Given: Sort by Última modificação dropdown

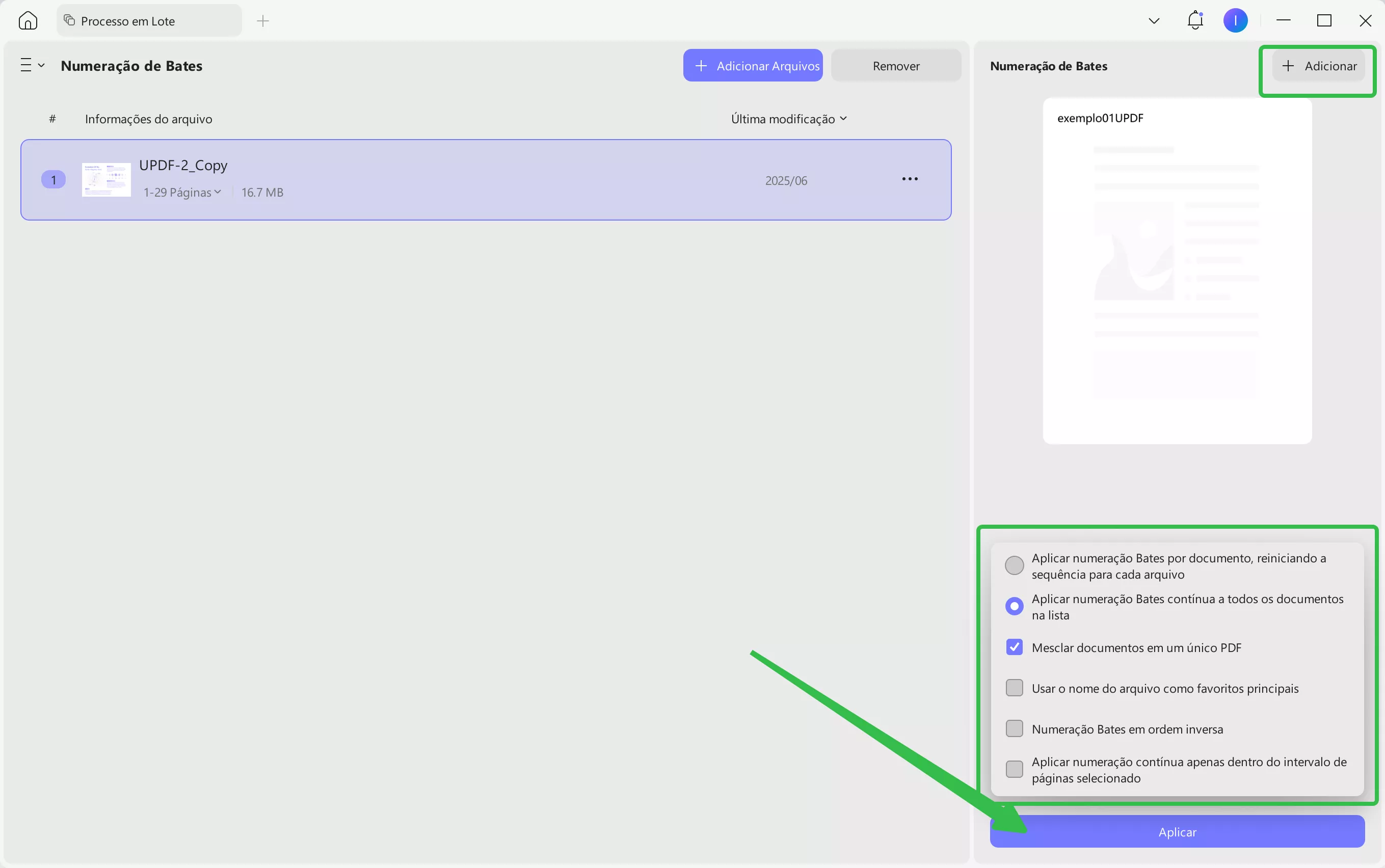Looking at the screenshot, I should pyautogui.click(x=788, y=119).
